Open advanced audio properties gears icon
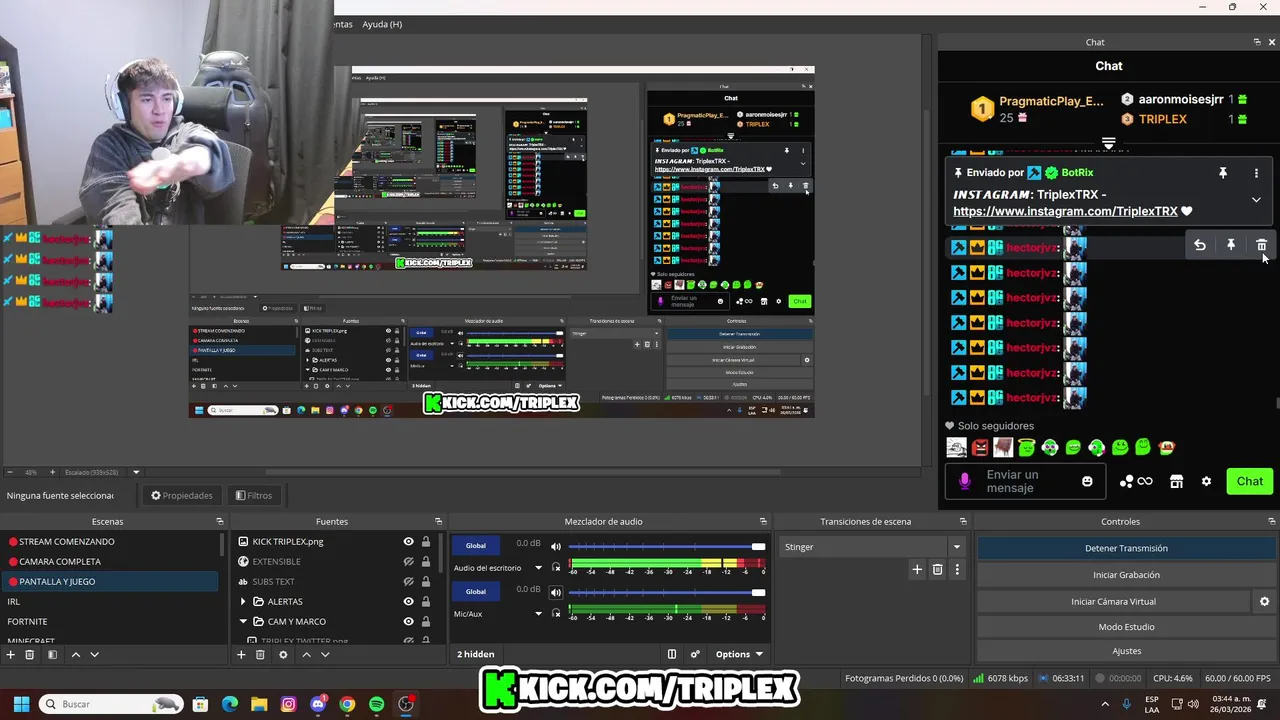1280x720 pixels. tap(695, 654)
